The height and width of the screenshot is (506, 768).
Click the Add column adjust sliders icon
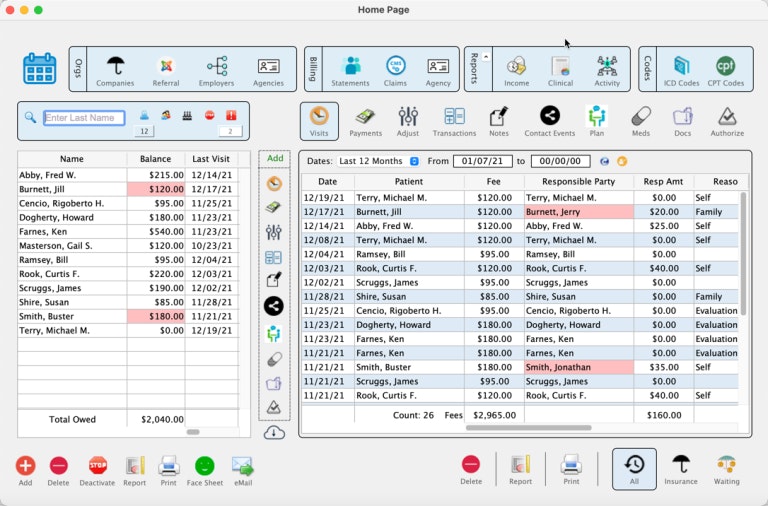pyautogui.click(x=274, y=232)
